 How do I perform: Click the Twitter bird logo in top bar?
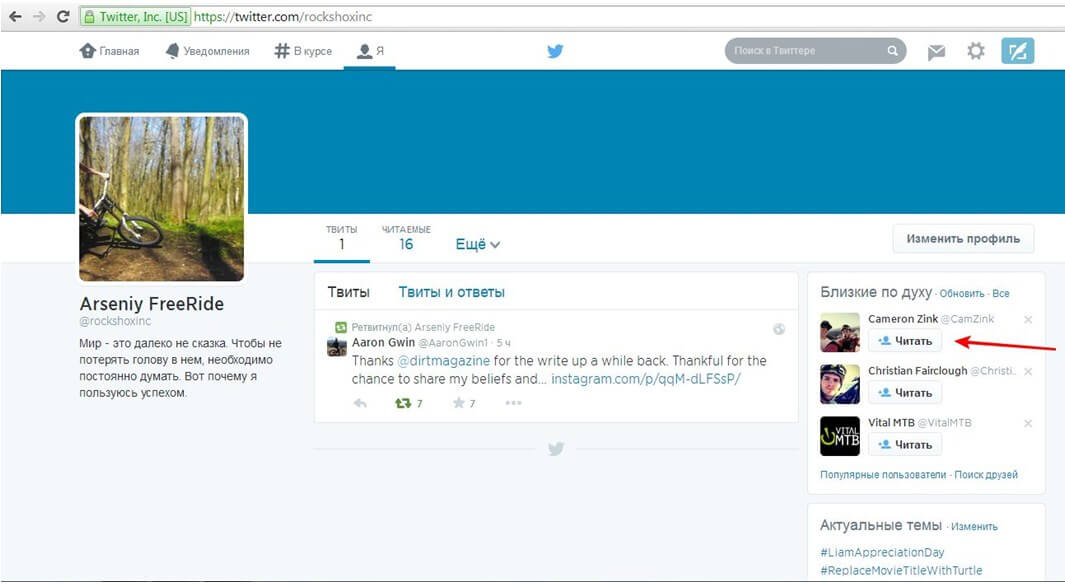pyautogui.click(x=555, y=51)
